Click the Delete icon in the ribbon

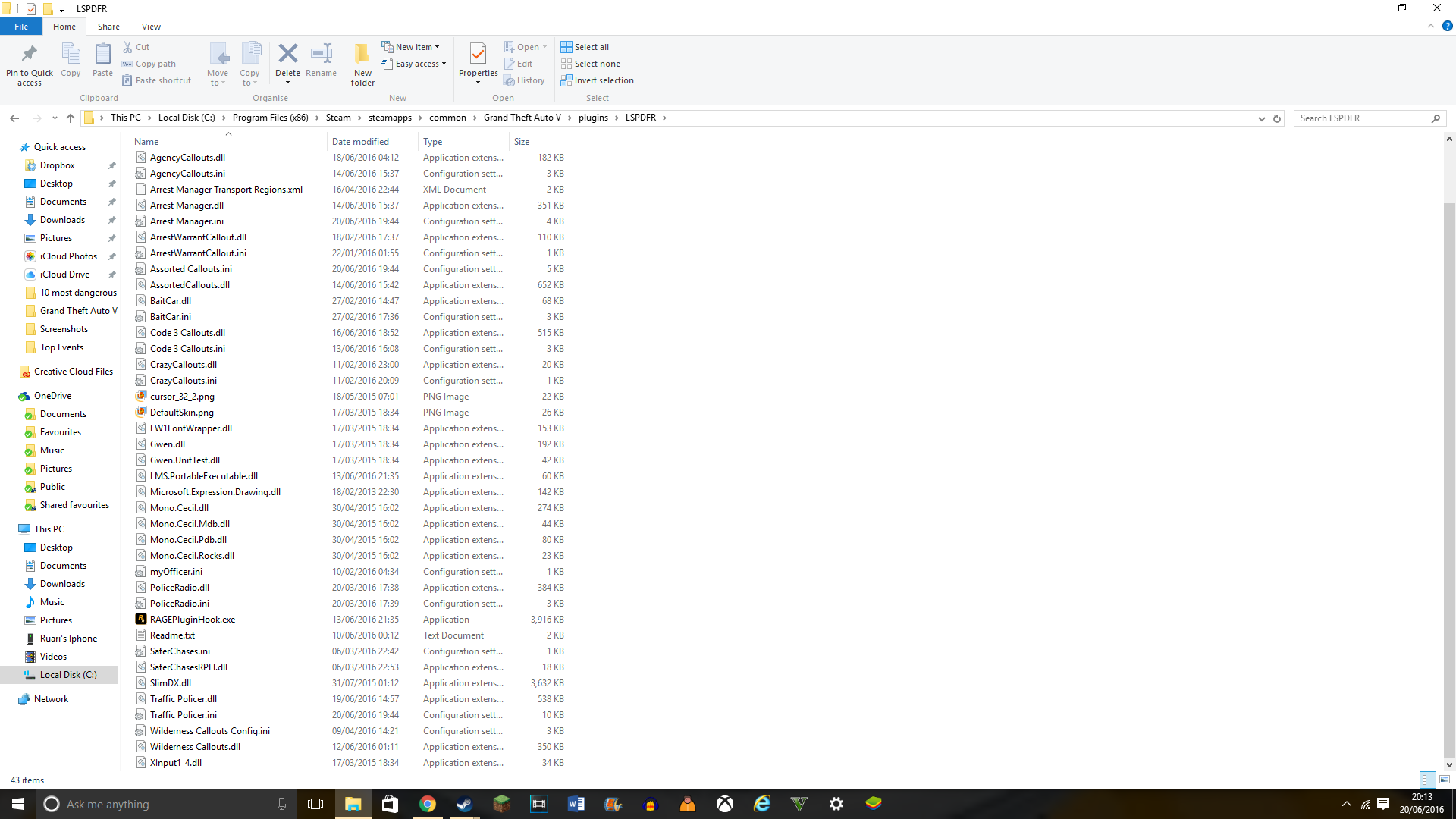point(287,55)
